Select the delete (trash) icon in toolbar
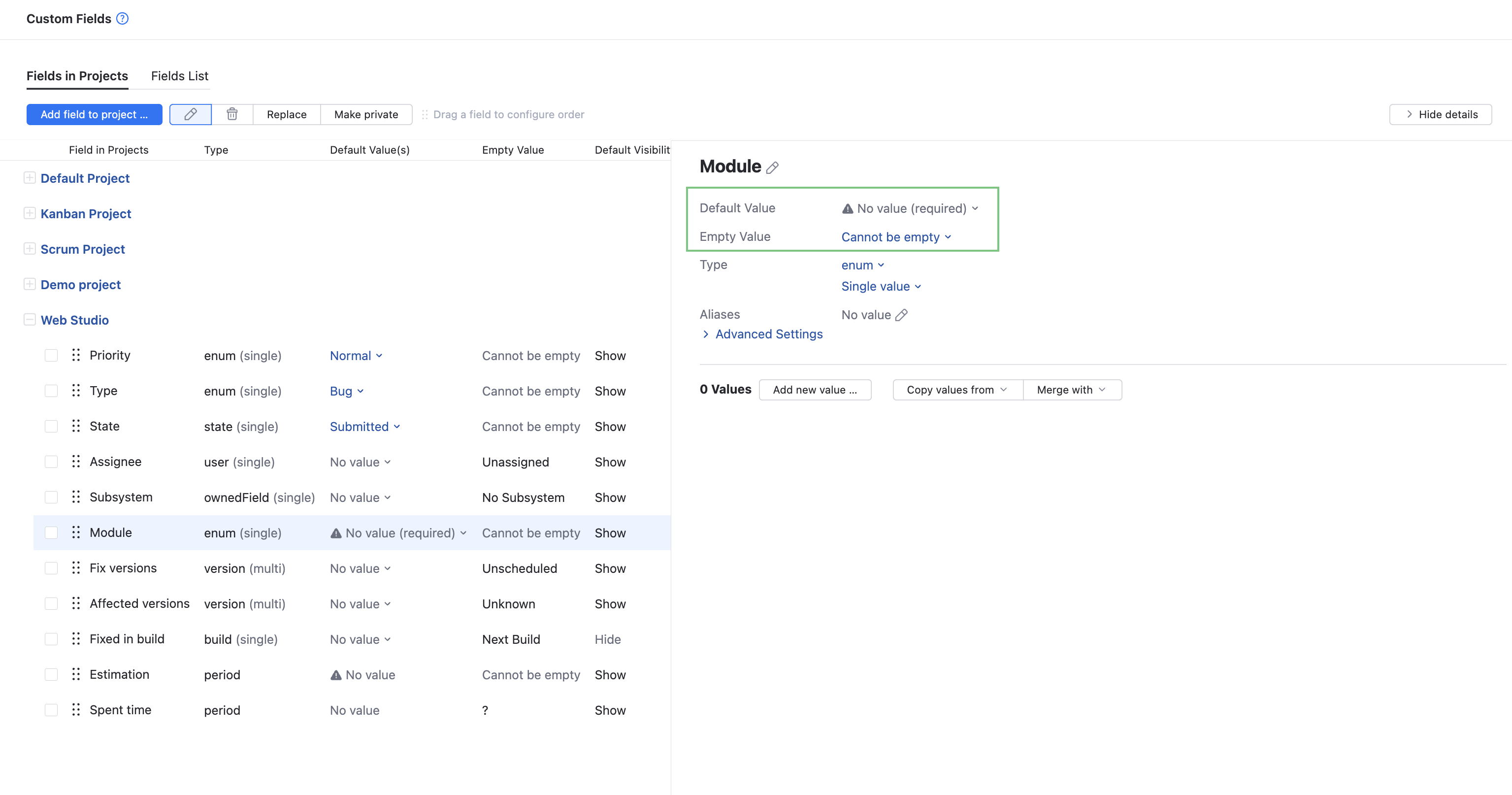This screenshot has height=795, width=1512. point(232,114)
